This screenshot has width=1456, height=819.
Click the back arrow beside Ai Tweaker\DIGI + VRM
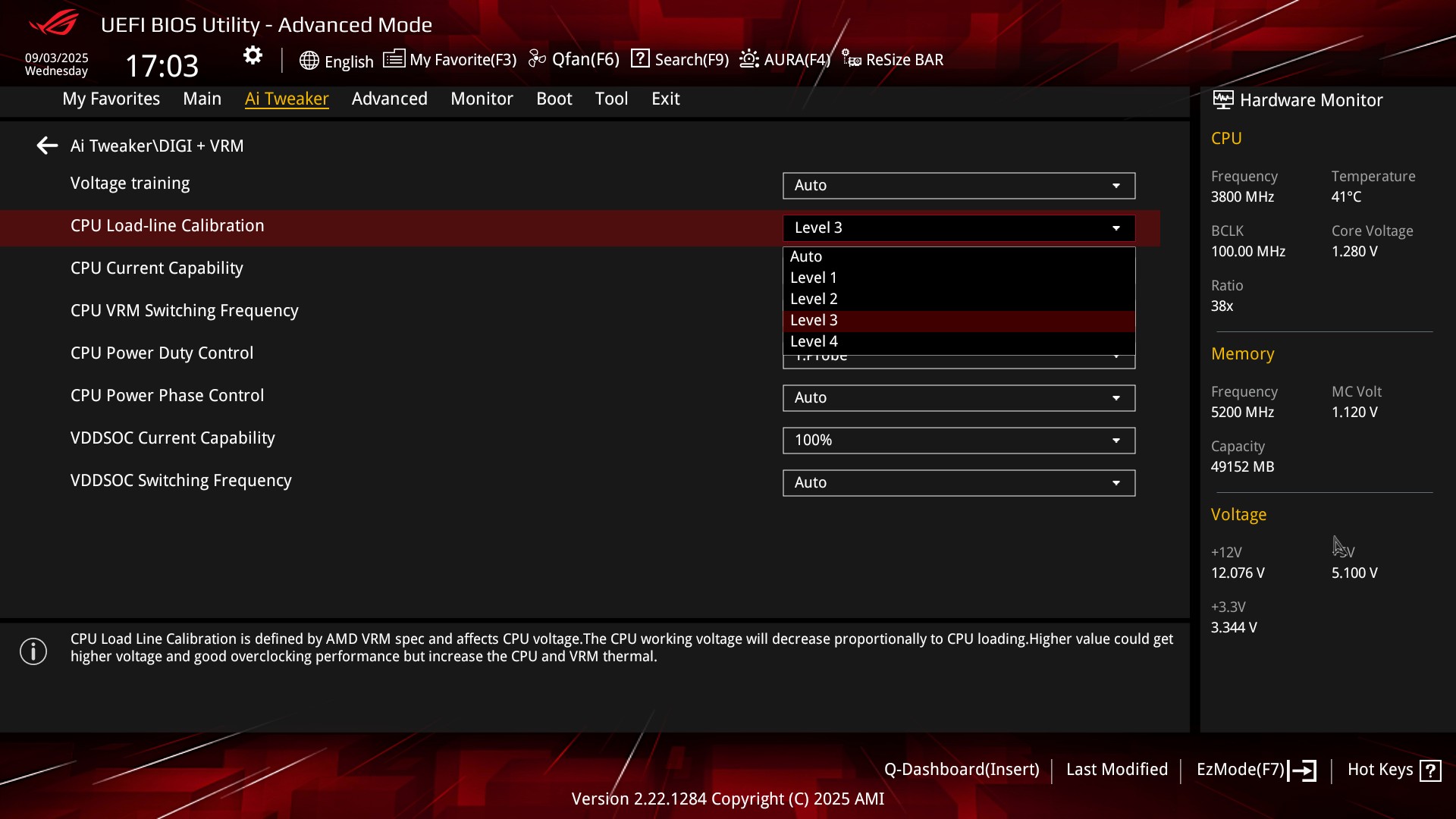tap(47, 146)
